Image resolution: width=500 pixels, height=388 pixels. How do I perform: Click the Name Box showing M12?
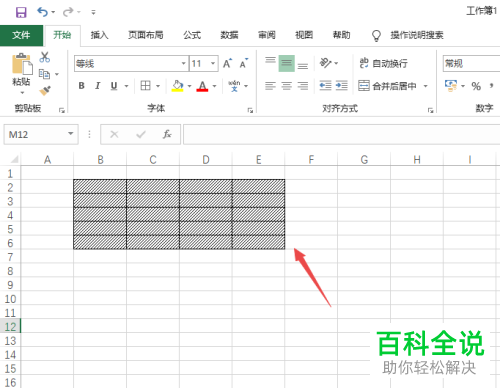click(35, 134)
